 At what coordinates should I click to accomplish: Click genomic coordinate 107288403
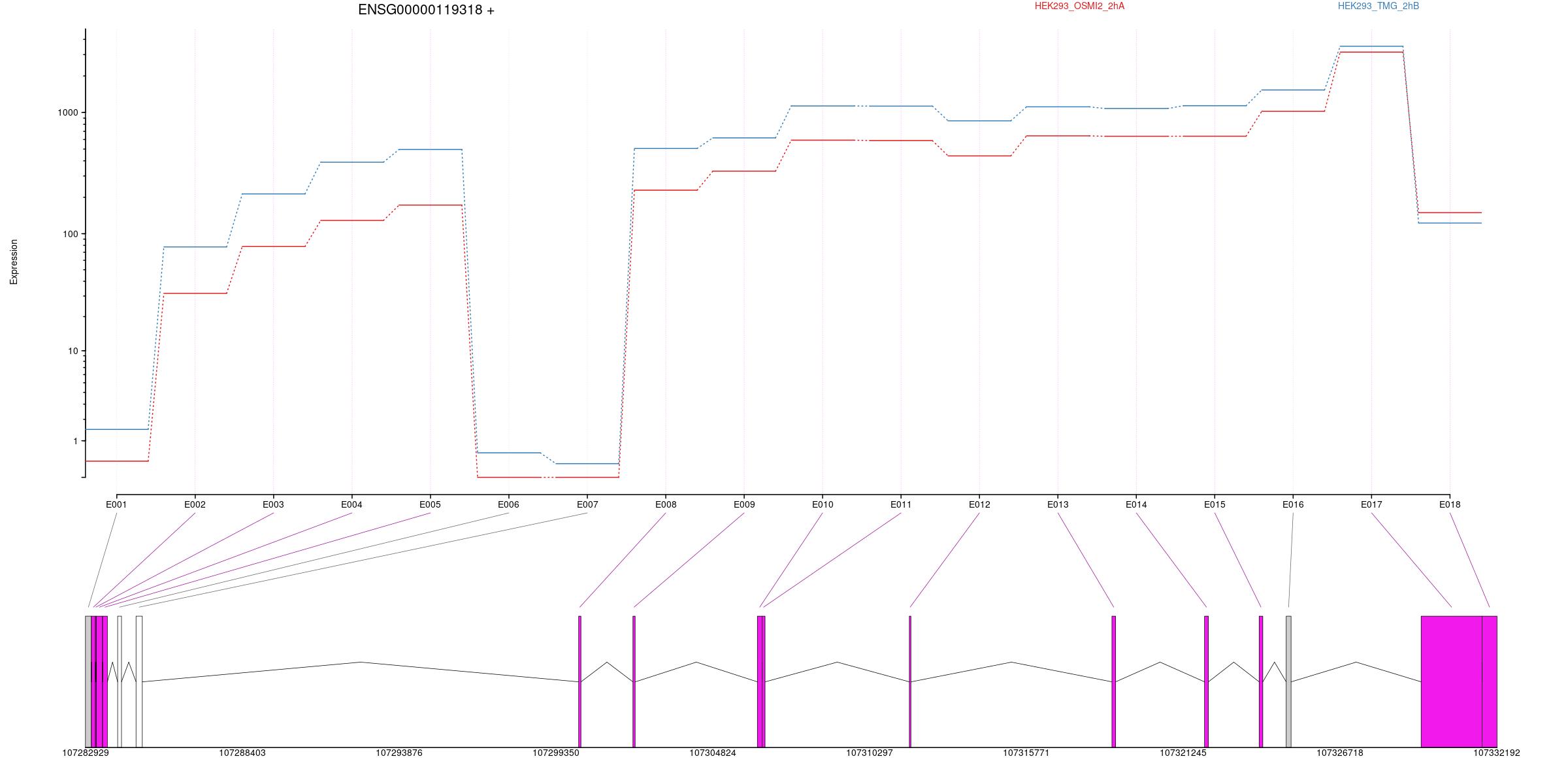click(242, 753)
